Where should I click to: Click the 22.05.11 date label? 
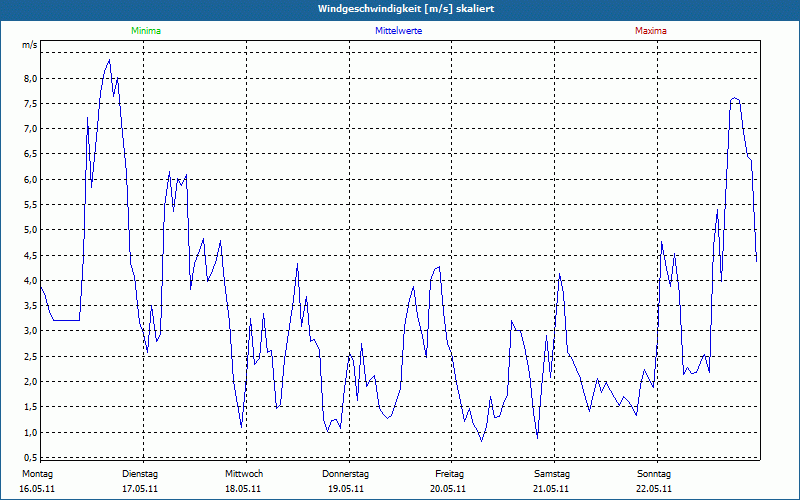[654, 489]
